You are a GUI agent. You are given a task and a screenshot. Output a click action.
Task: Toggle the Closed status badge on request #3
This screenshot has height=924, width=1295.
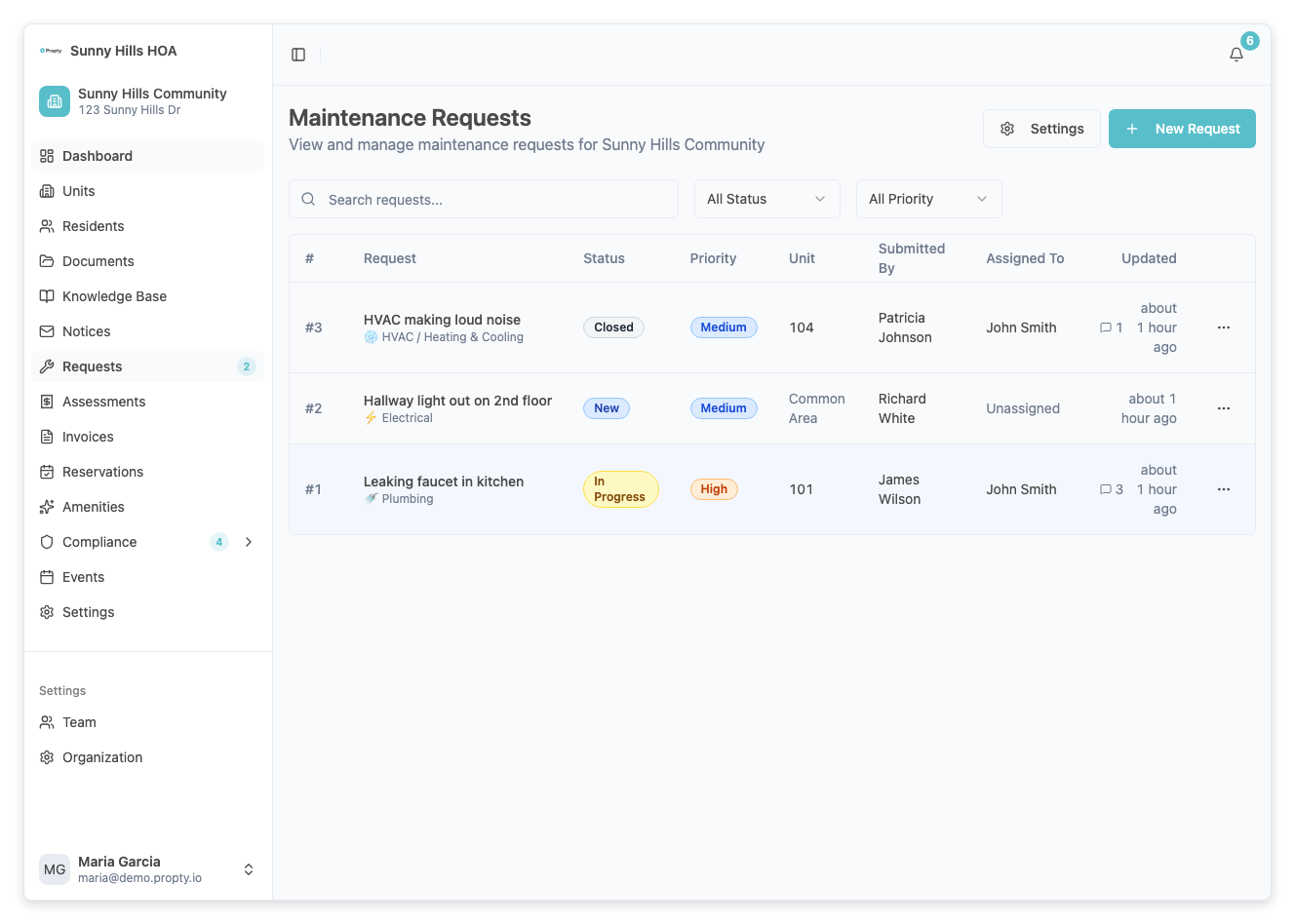[x=613, y=327]
